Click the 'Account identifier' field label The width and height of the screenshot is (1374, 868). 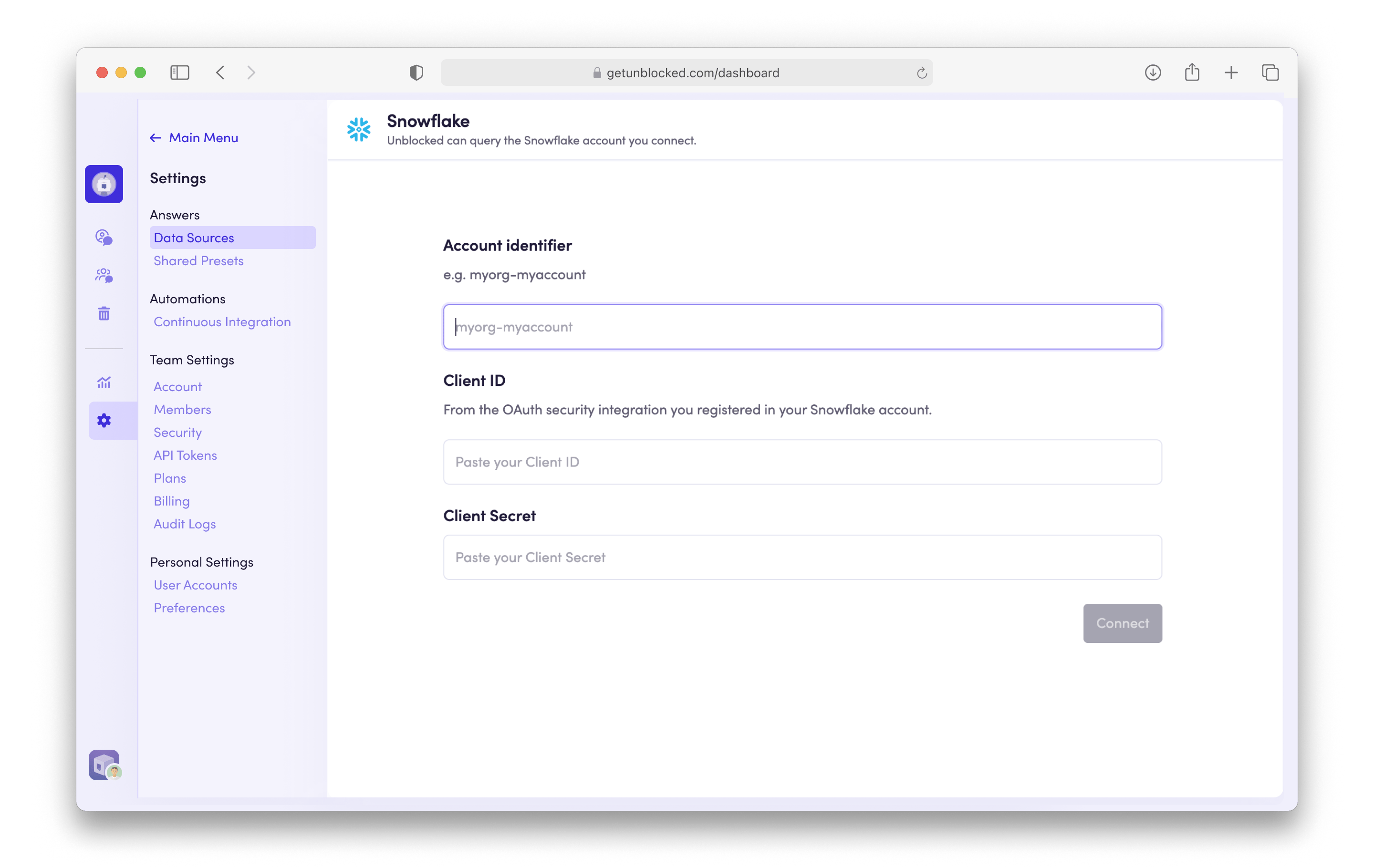tap(507, 245)
